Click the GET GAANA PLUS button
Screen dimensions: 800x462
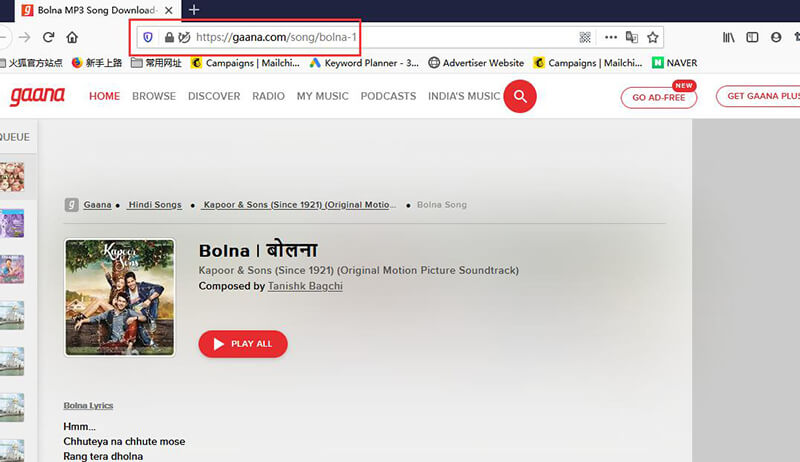(x=760, y=96)
